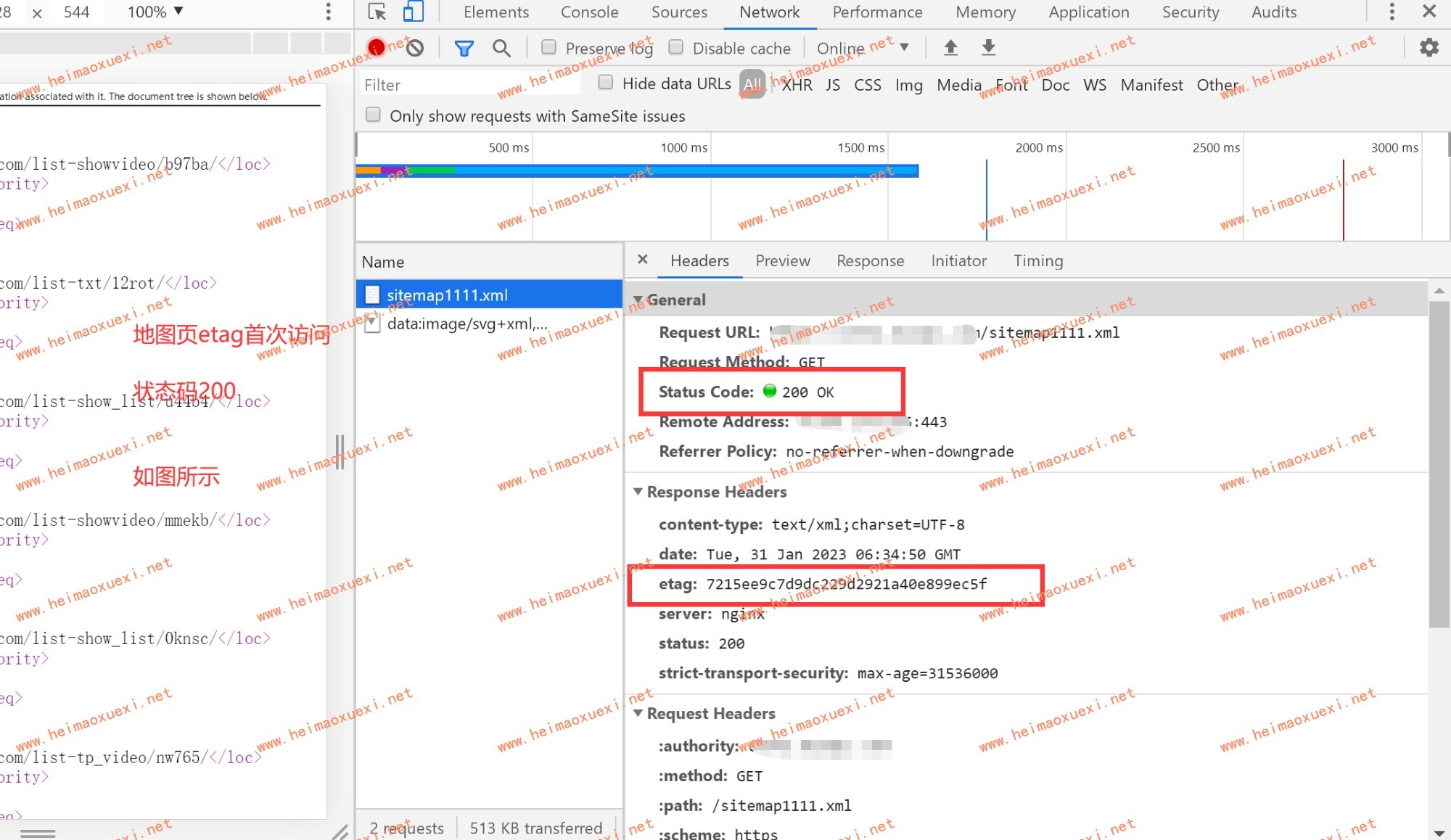Image resolution: width=1451 pixels, height=840 pixels.
Task: Activate inspect element picker icon
Action: [377, 12]
